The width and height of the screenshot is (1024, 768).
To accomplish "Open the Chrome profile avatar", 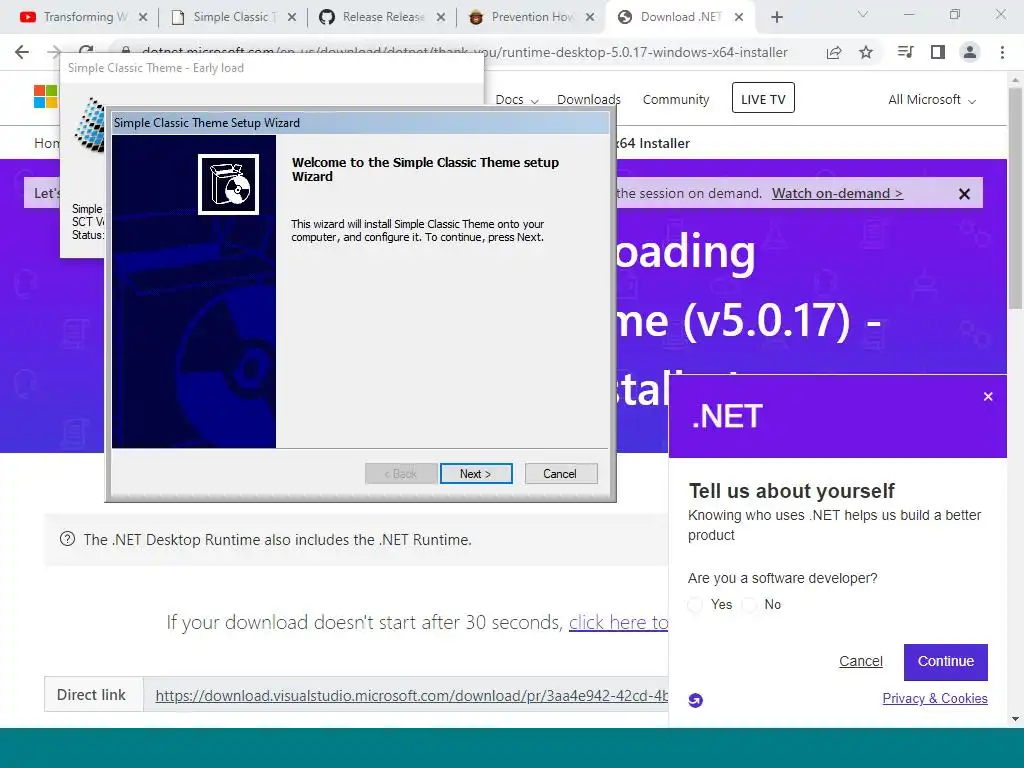I will coord(970,52).
